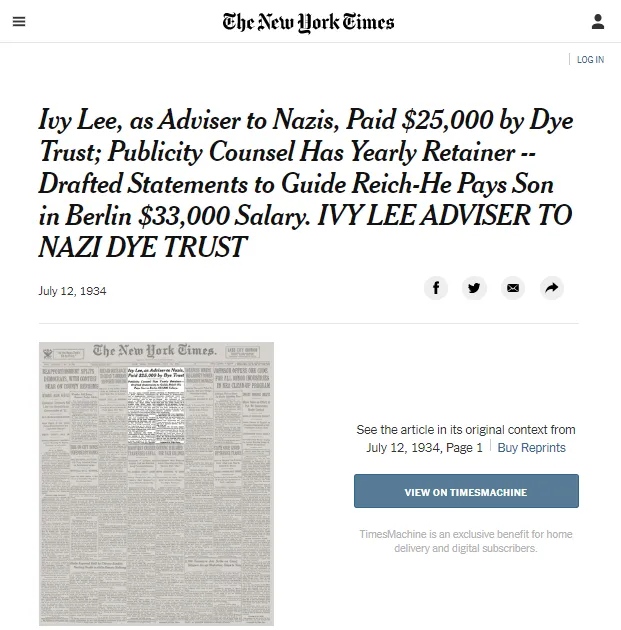Open the user account icon

tap(598, 22)
